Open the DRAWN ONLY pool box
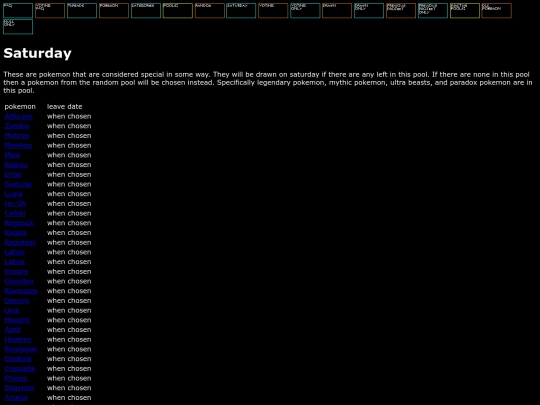This screenshot has width=540, height=405. click(x=369, y=11)
